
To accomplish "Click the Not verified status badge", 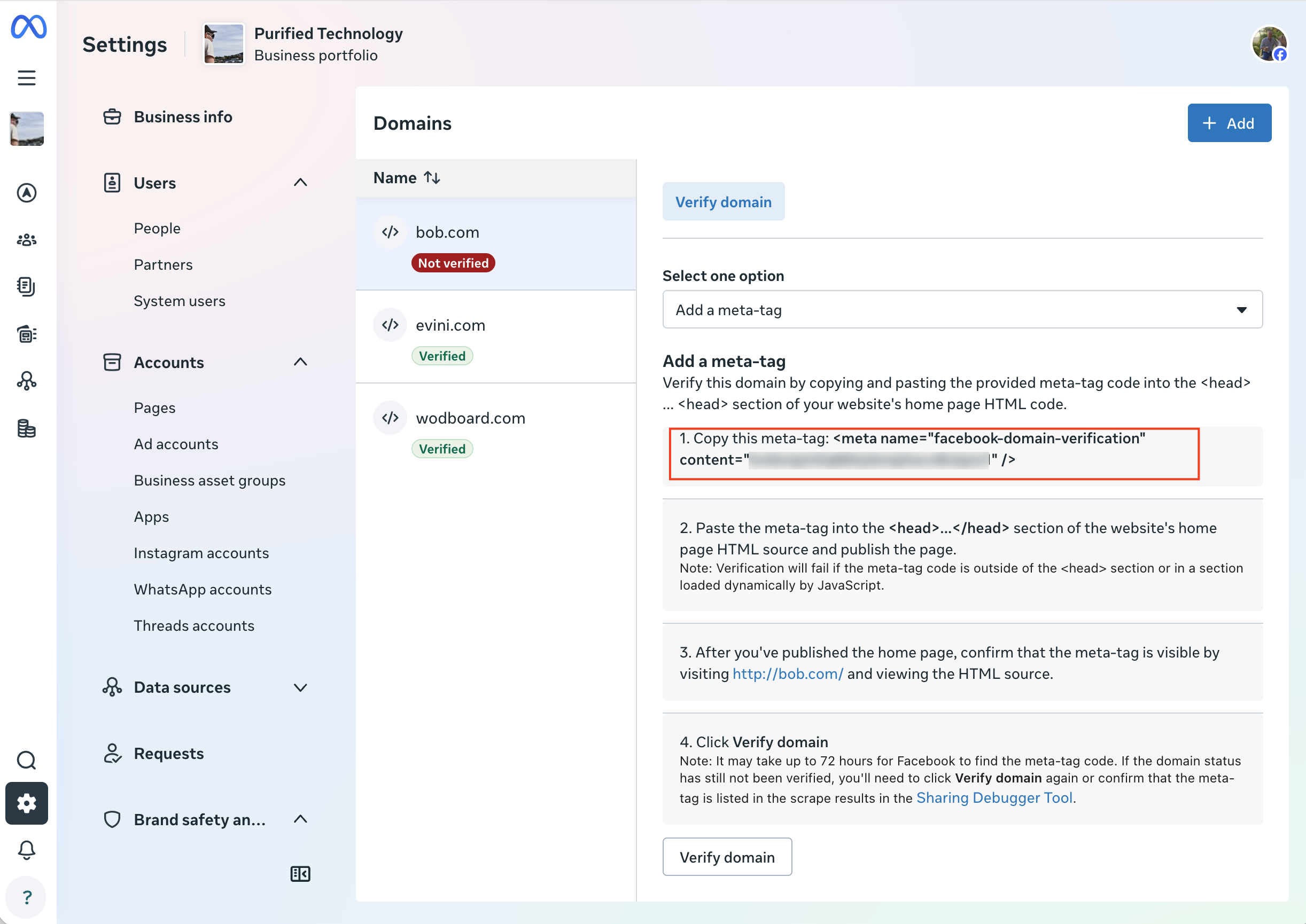I will [453, 263].
